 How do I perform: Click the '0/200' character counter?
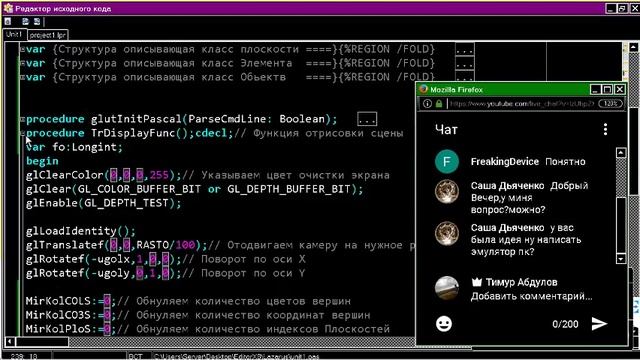tap(565, 324)
